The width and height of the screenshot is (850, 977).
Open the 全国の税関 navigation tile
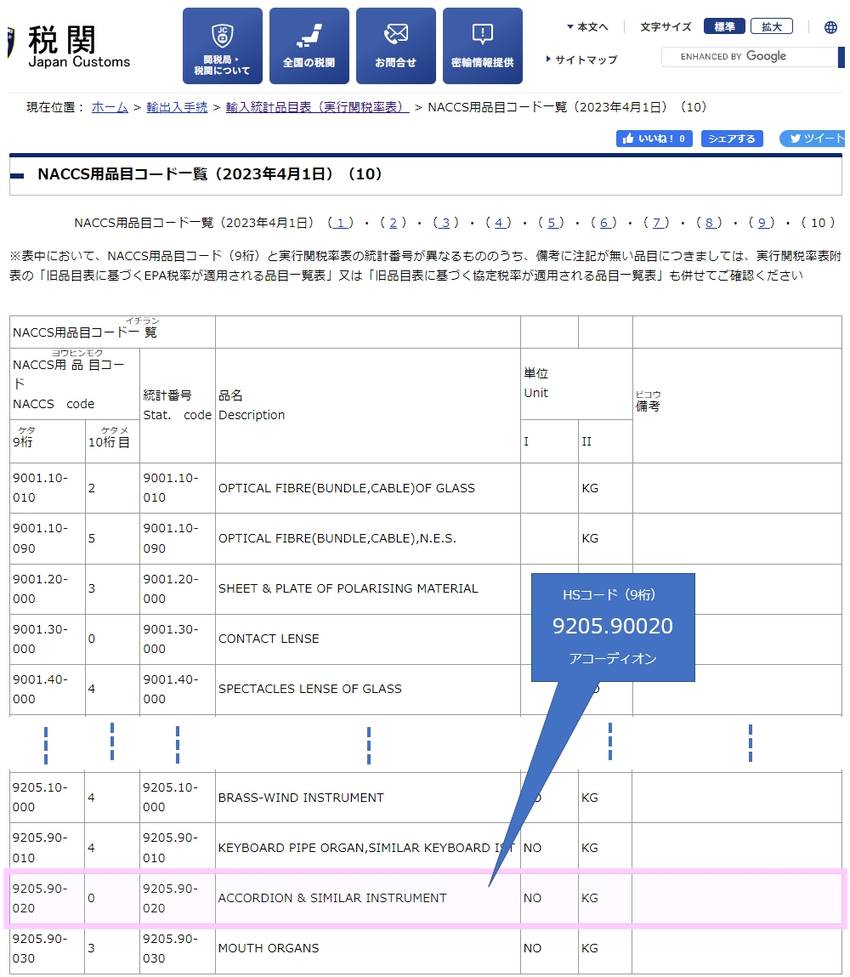click(x=309, y=45)
